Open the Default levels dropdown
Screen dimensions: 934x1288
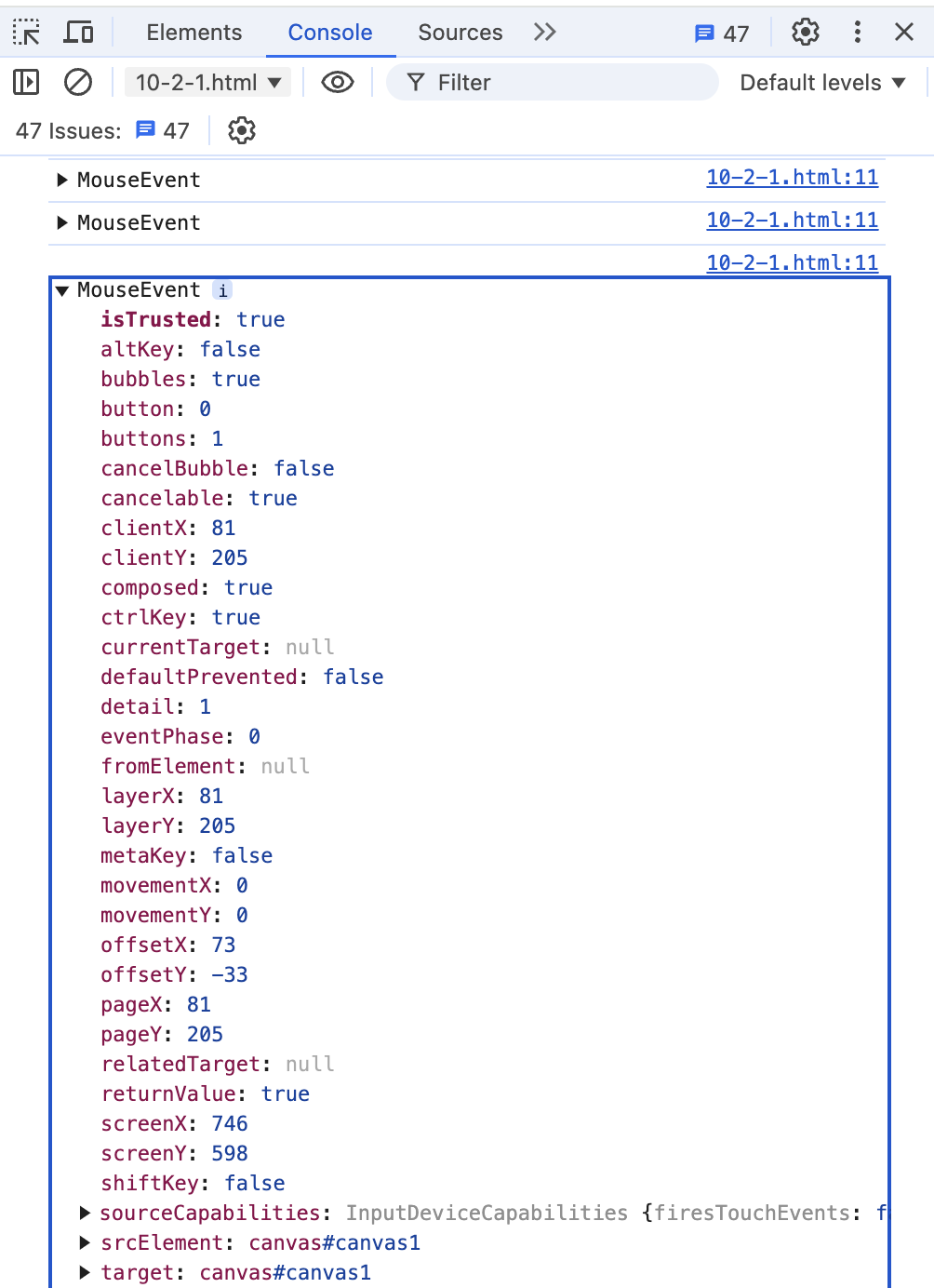822,83
